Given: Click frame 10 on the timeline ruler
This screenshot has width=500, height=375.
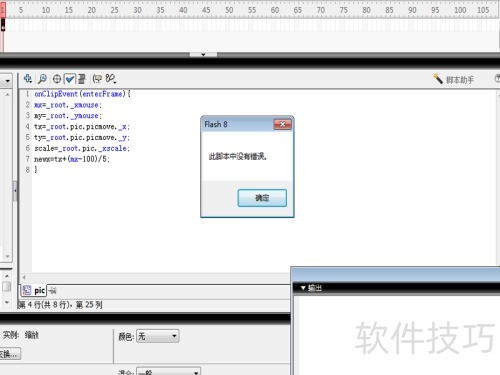Looking at the screenshot, I should 46,10.
